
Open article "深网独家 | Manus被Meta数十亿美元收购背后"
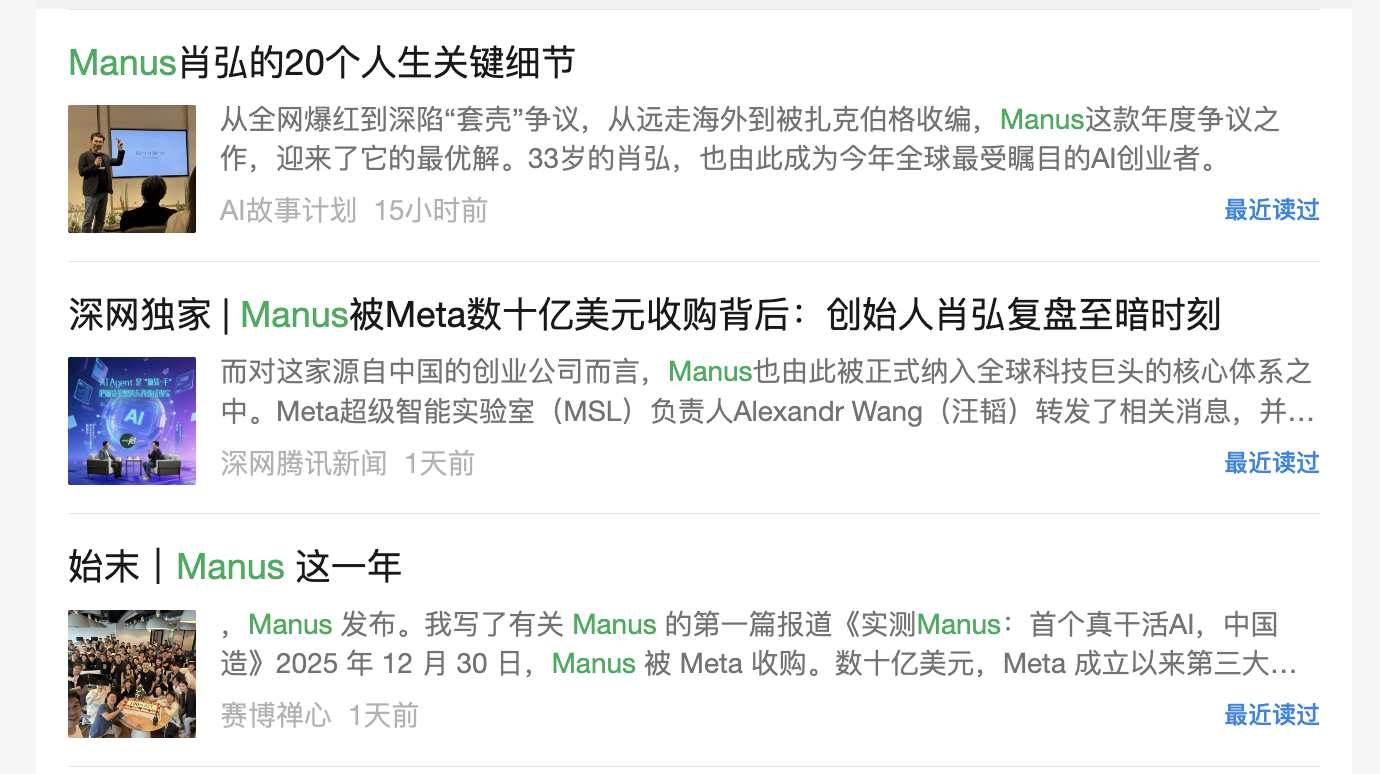coord(645,315)
